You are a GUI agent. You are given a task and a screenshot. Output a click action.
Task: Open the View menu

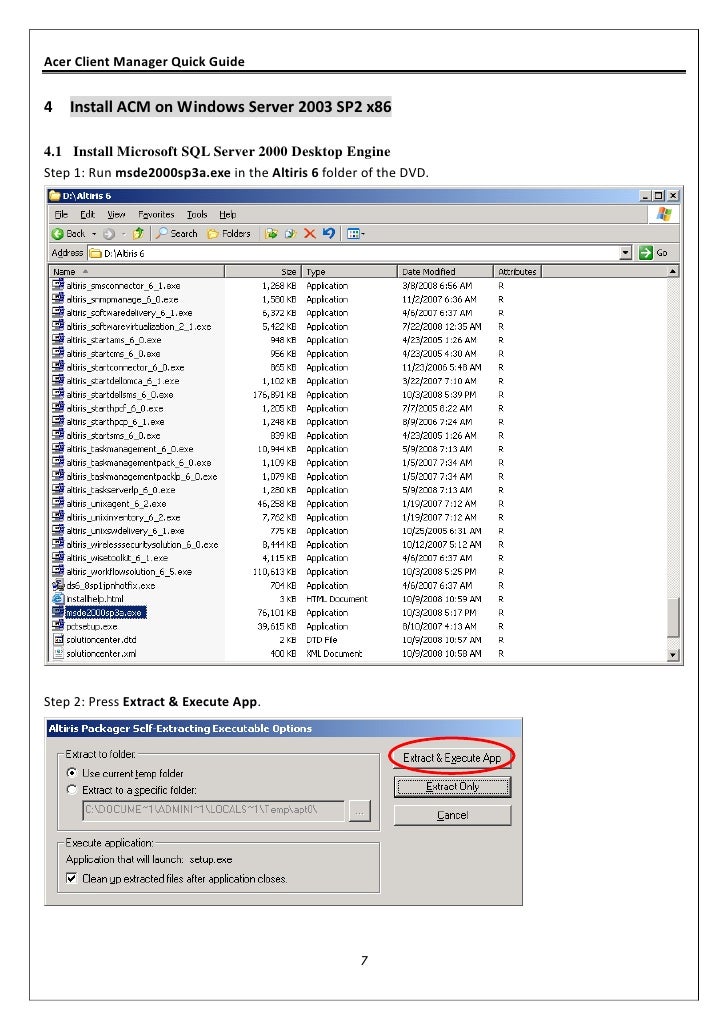pos(116,215)
